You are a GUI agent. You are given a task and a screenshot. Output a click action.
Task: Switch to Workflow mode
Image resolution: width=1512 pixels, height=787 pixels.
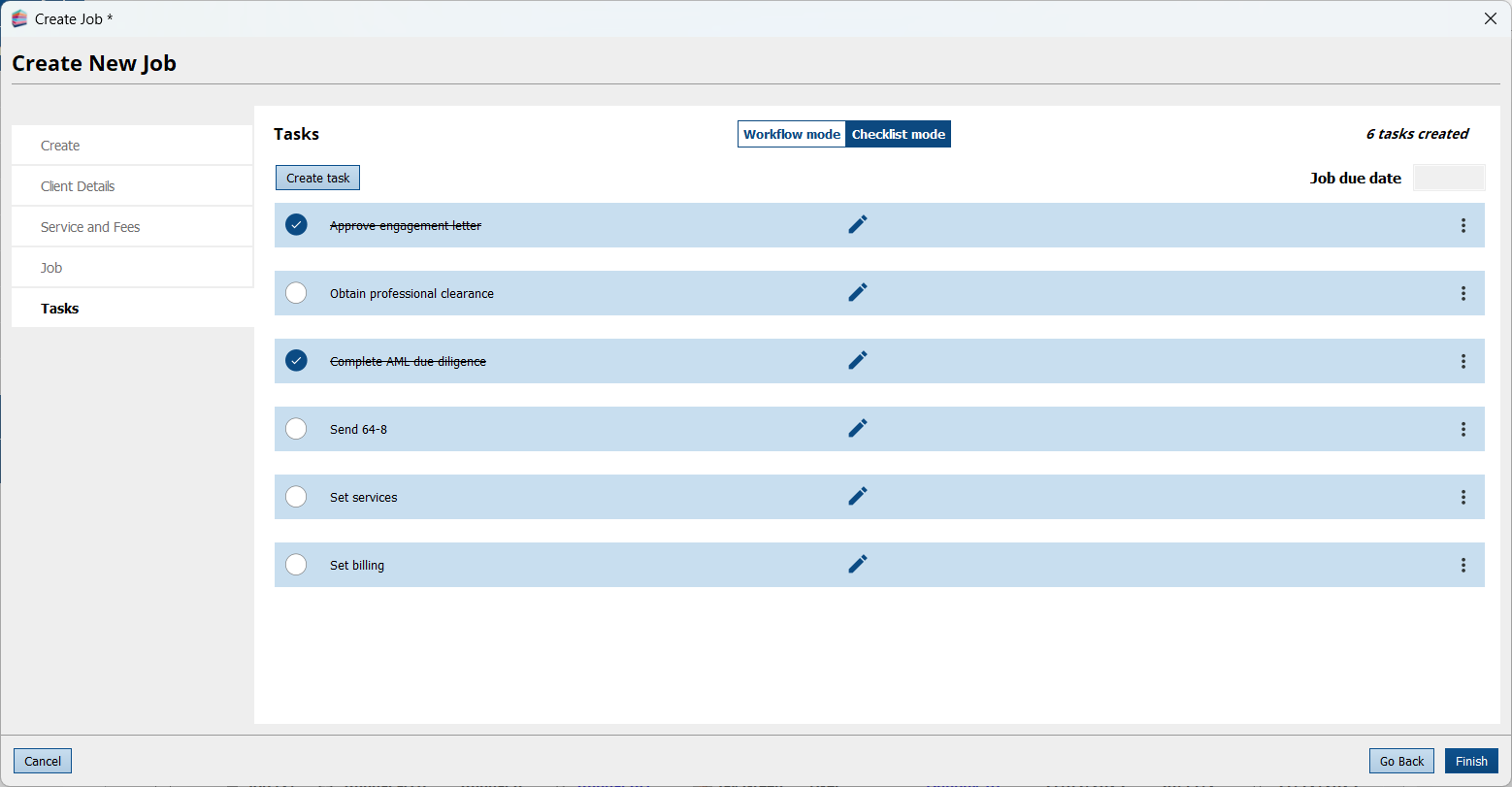(x=792, y=134)
